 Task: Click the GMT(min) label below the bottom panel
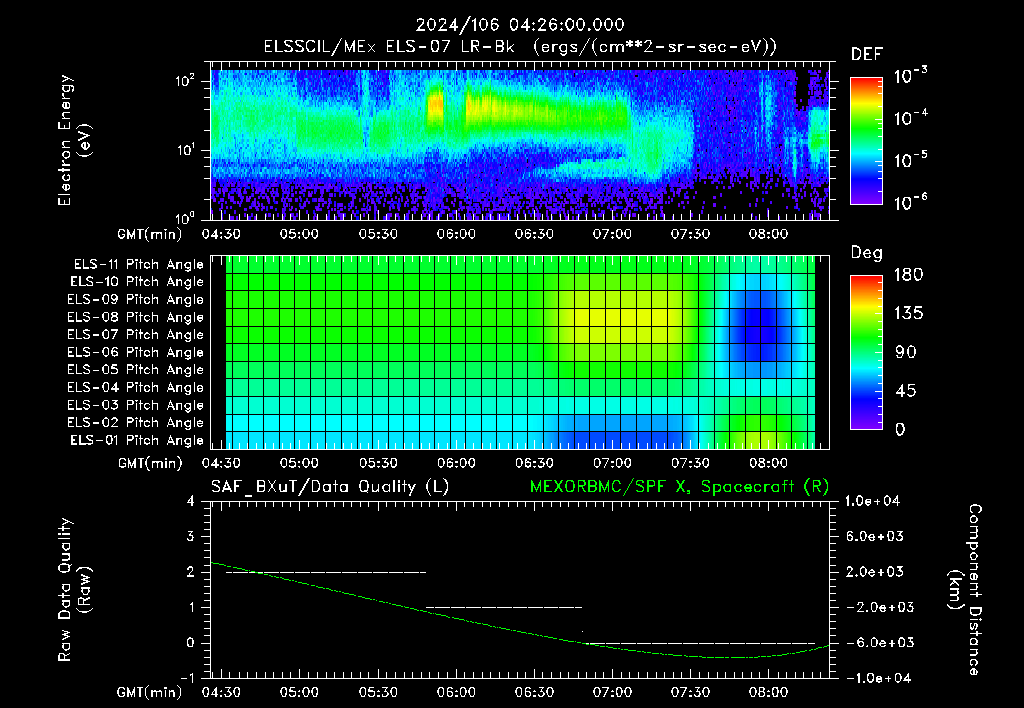click(150, 692)
